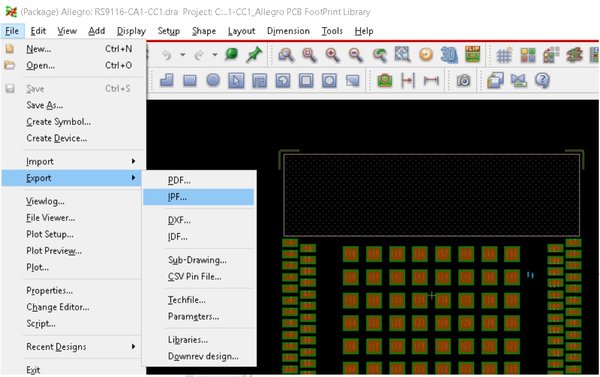The width and height of the screenshot is (600, 377).
Task: Open the Tools menu
Action: (332, 31)
